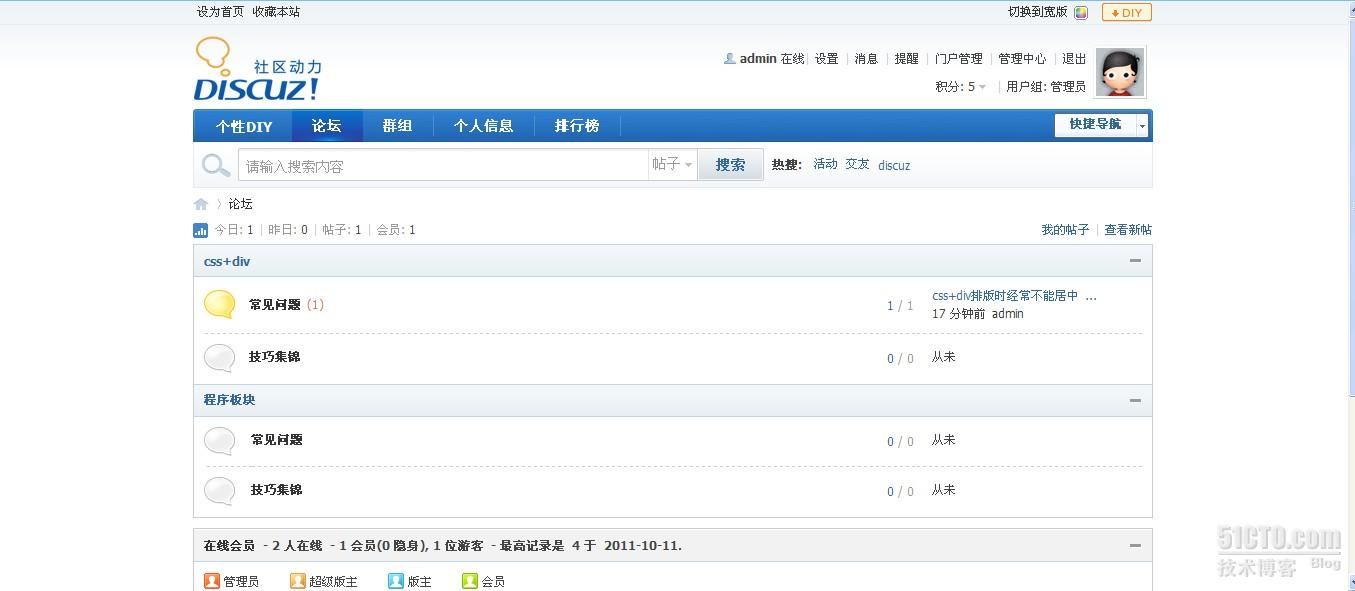Screen dimensions: 1355x591
Task: Collapse the css+div category section
Action: (x=1135, y=261)
